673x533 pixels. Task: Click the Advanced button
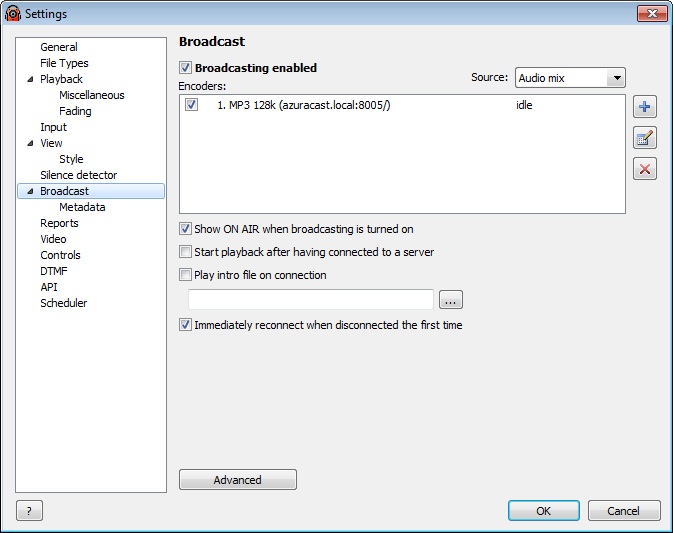click(238, 479)
